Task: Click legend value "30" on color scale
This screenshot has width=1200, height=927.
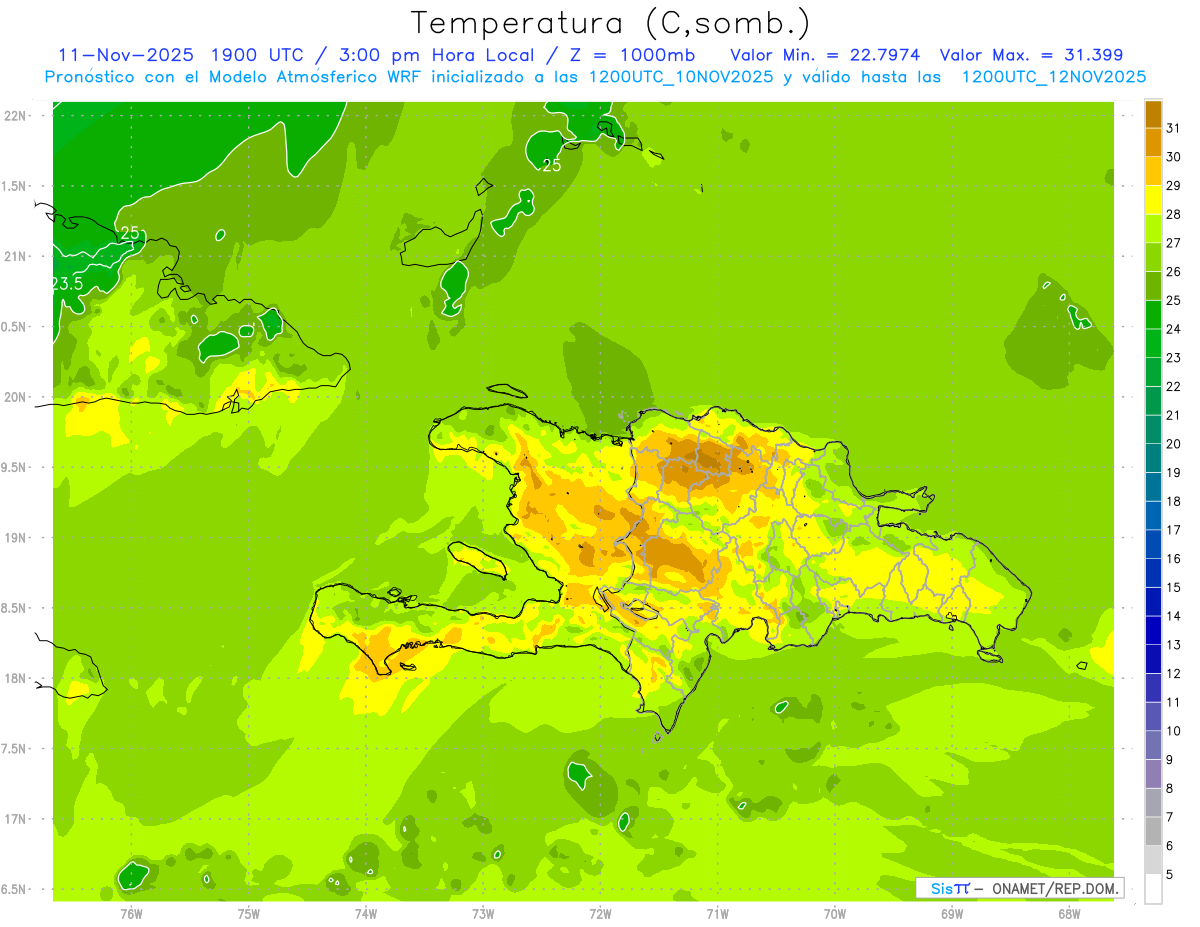Action: [1174, 157]
